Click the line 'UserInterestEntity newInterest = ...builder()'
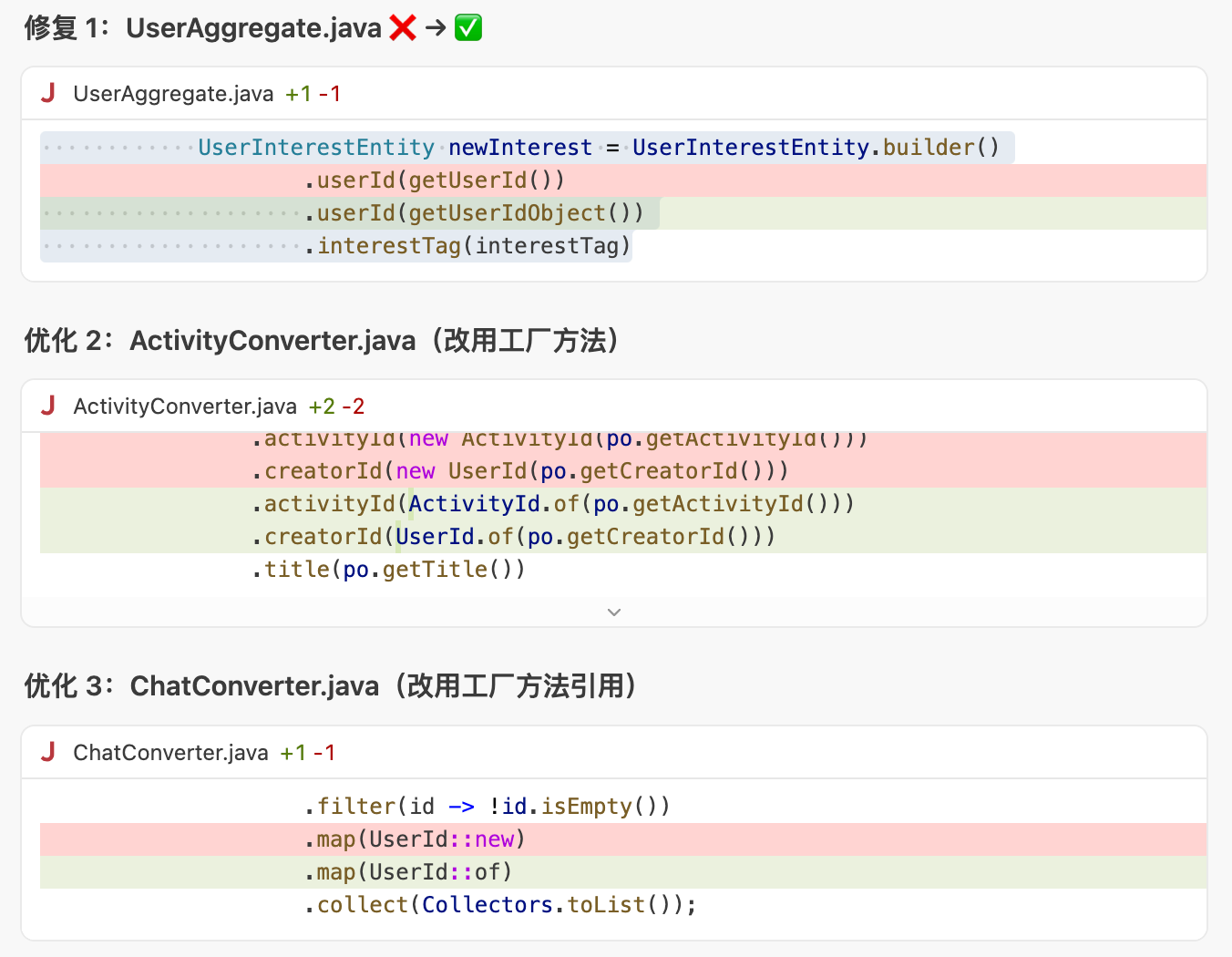 click(x=528, y=148)
